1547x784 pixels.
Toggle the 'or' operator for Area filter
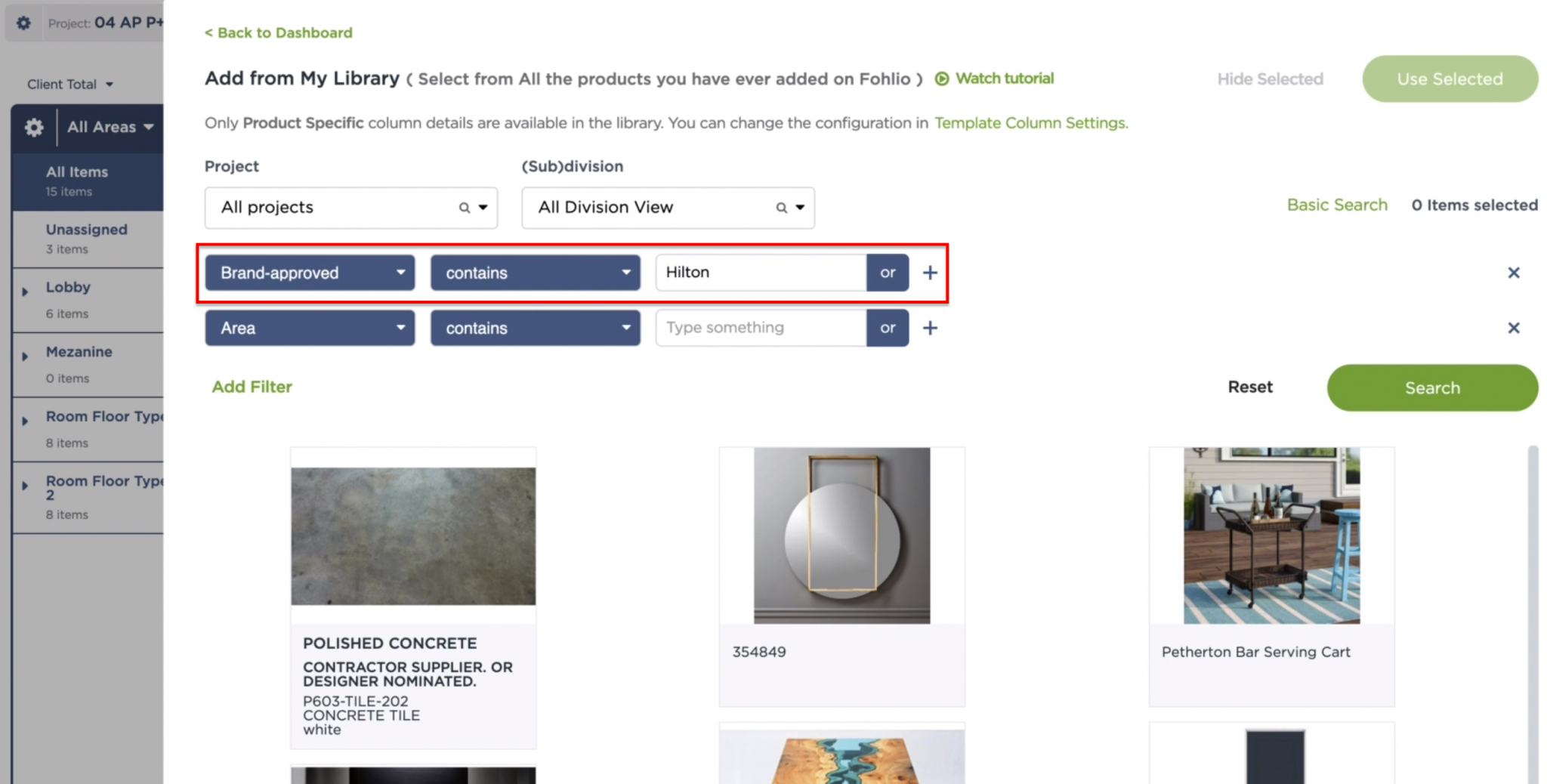(888, 328)
